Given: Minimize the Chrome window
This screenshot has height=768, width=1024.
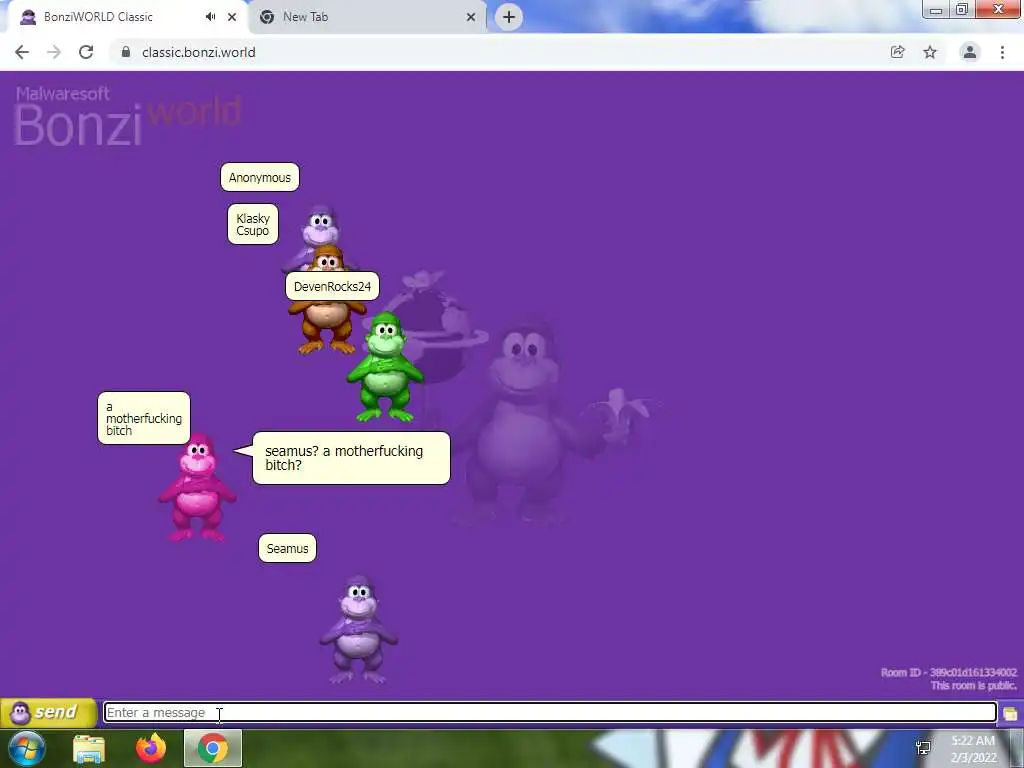Looking at the screenshot, I should pyautogui.click(x=936, y=9).
